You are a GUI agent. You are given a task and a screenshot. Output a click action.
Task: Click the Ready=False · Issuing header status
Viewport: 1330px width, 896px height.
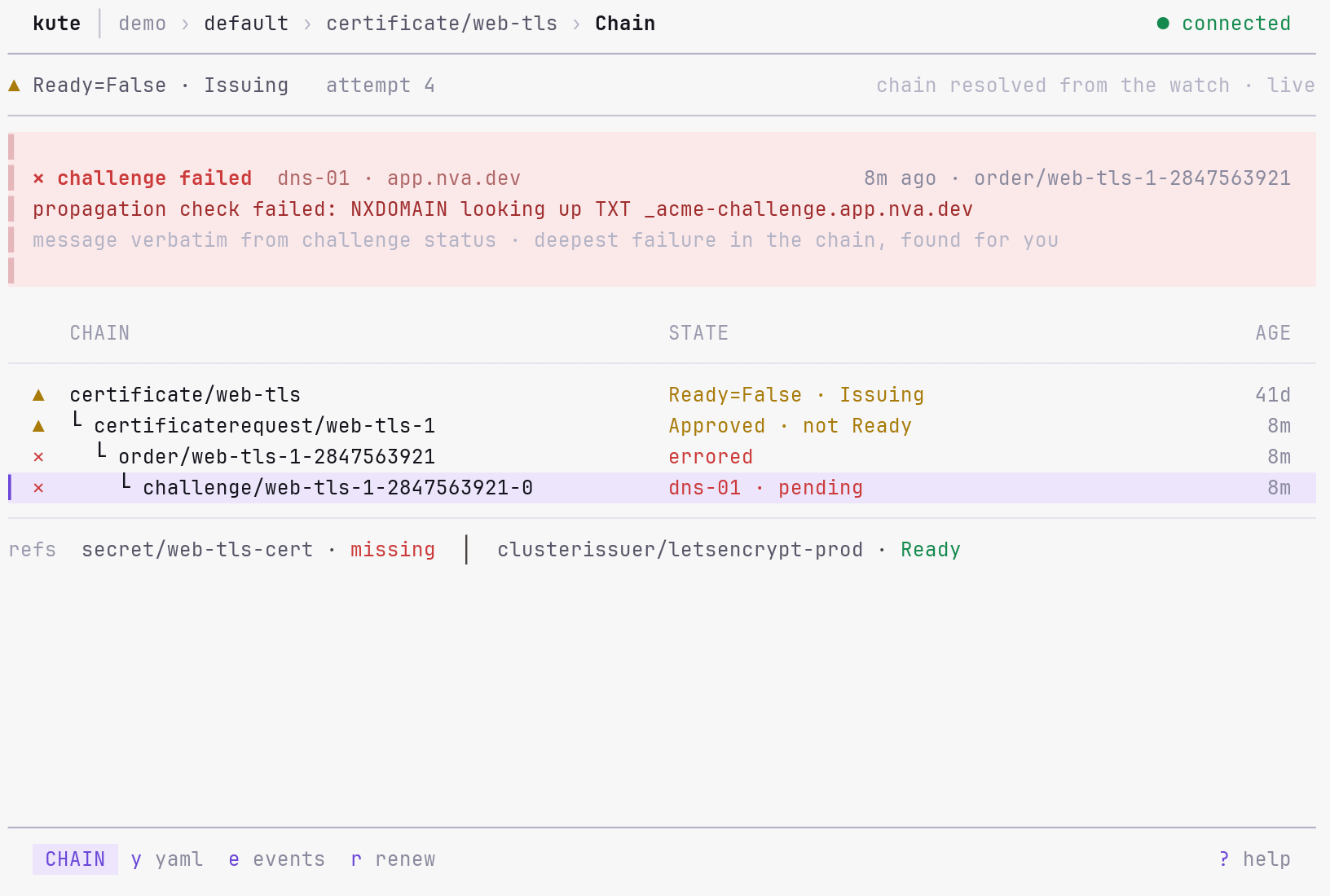pos(161,86)
